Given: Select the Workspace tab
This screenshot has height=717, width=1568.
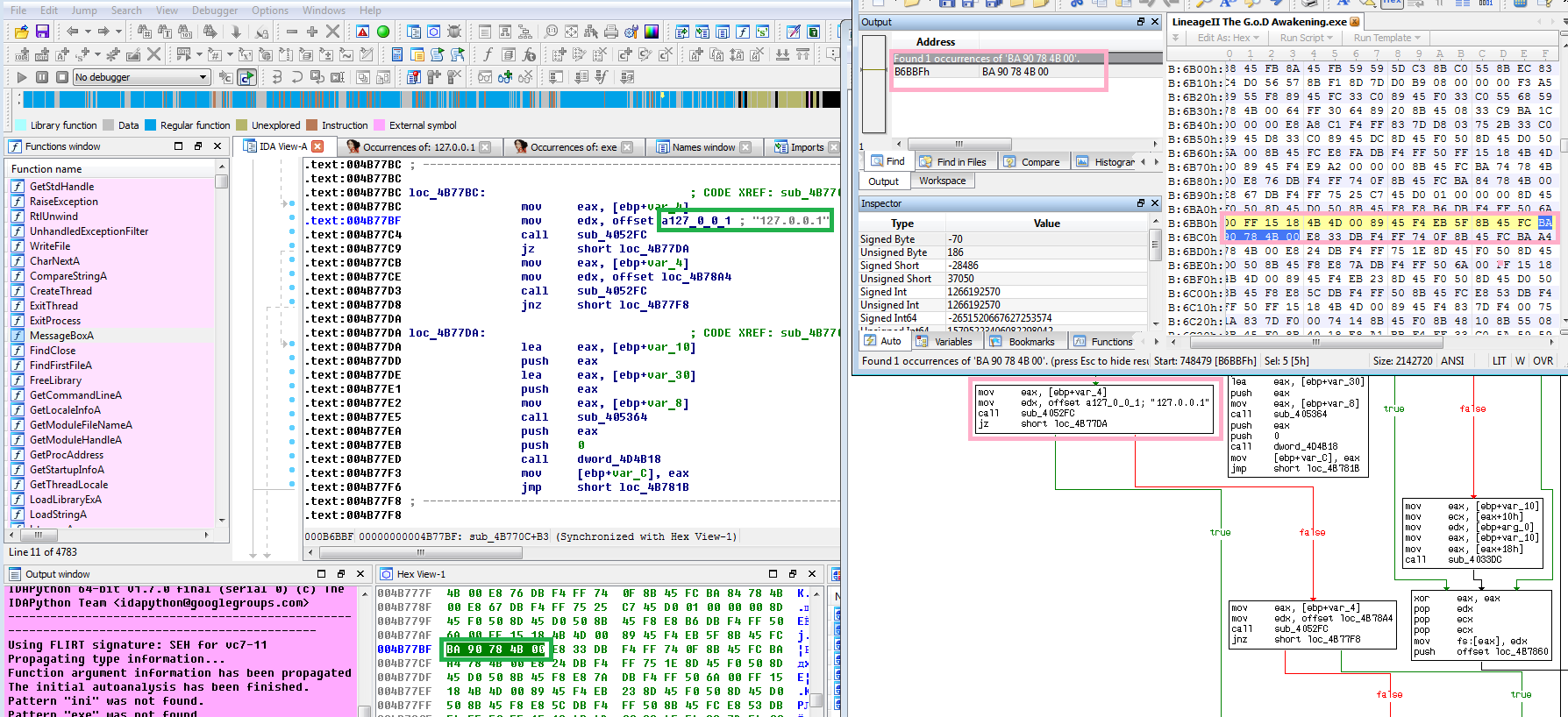Looking at the screenshot, I should [x=943, y=181].
